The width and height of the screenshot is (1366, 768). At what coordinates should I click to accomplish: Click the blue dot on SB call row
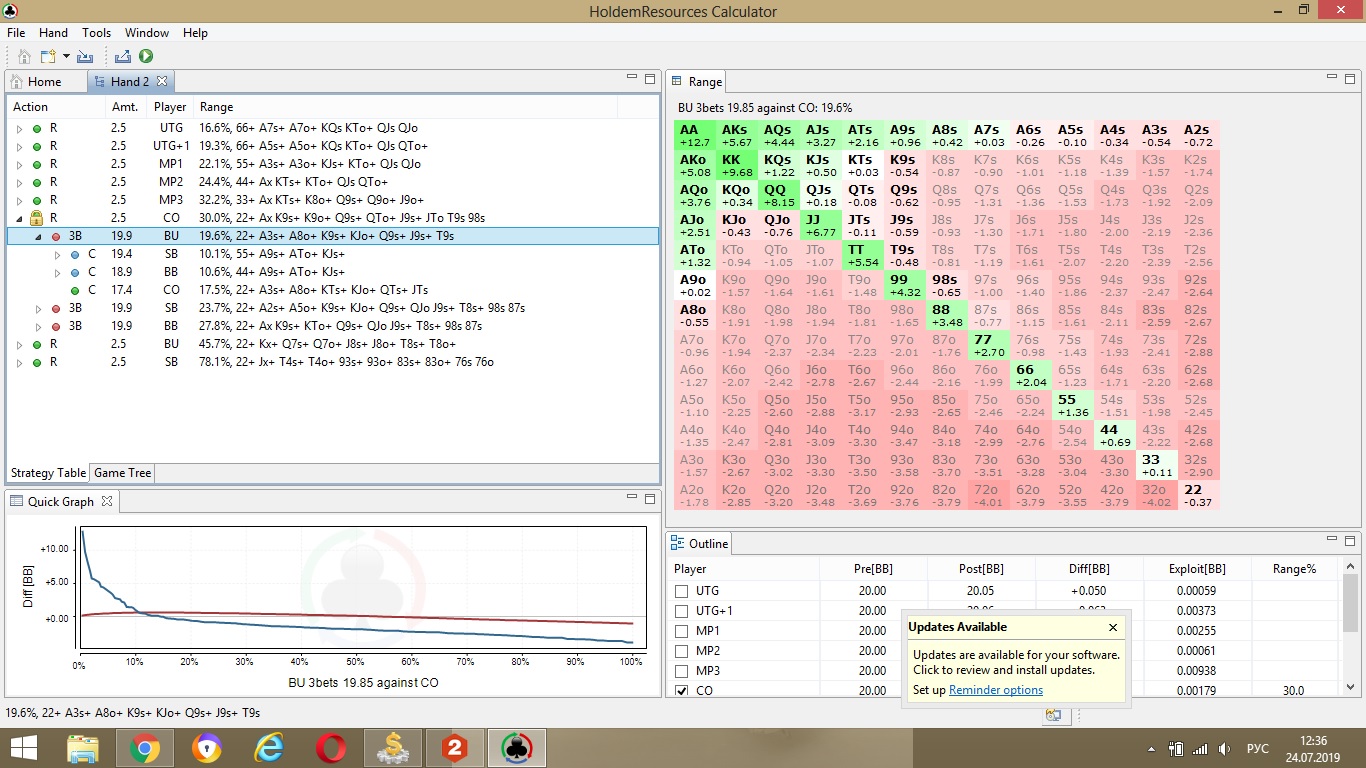[x=74, y=254]
